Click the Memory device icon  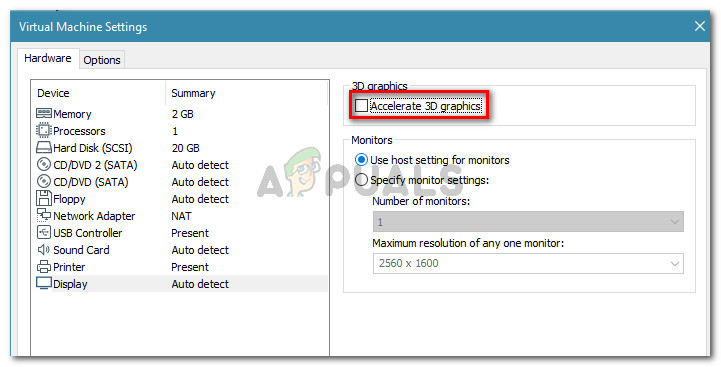click(x=44, y=113)
